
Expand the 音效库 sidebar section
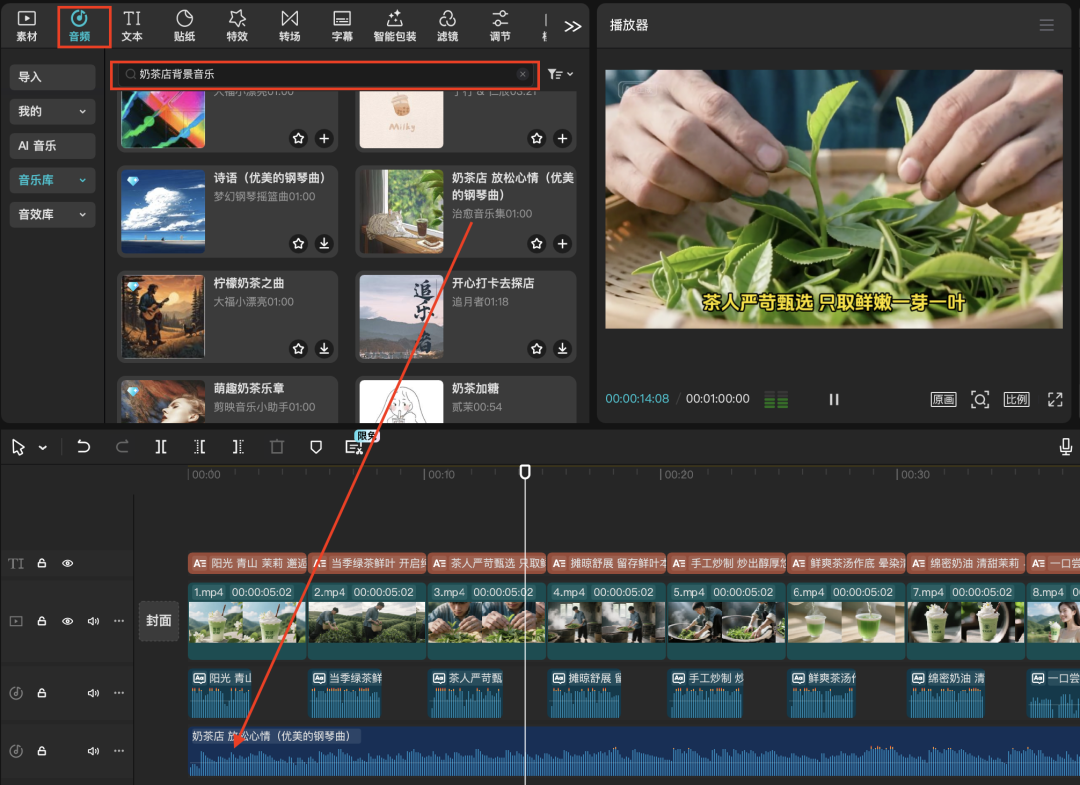[52, 214]
